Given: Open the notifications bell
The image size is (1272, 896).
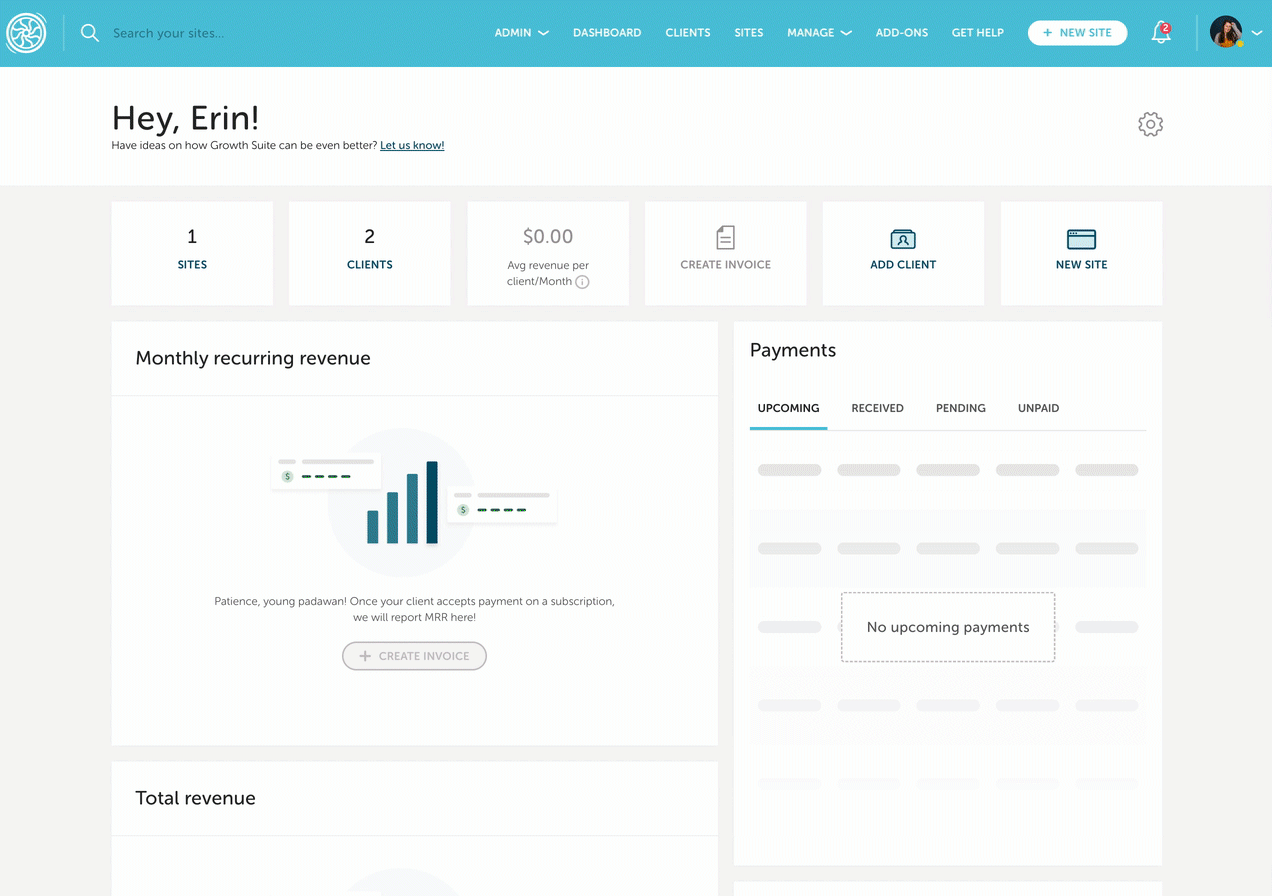Looking at the screenshot, I should point(1161,33).
